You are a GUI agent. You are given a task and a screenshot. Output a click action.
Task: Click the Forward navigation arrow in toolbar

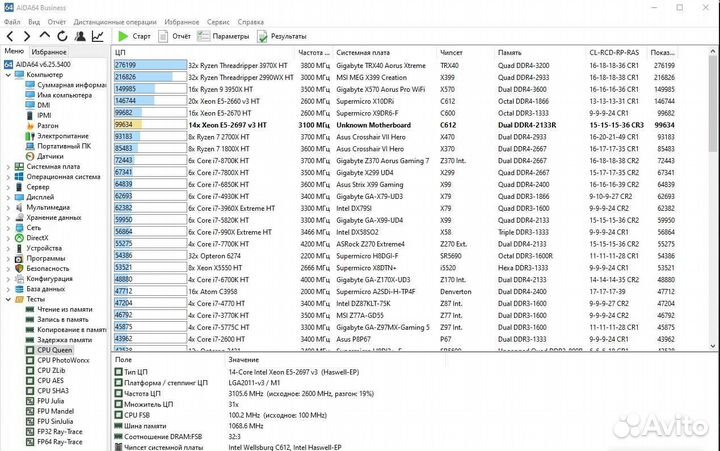26,36
